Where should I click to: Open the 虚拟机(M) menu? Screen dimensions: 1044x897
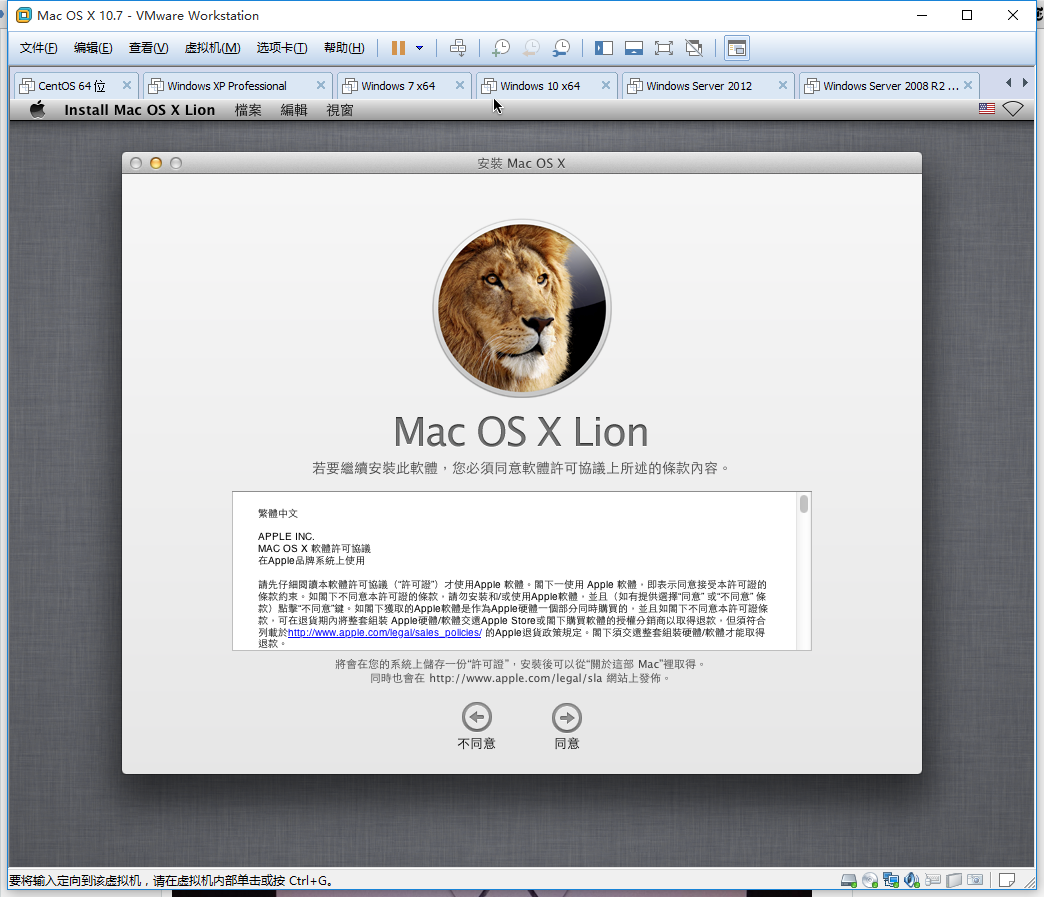pyautogui.click(x=212, y=48)
